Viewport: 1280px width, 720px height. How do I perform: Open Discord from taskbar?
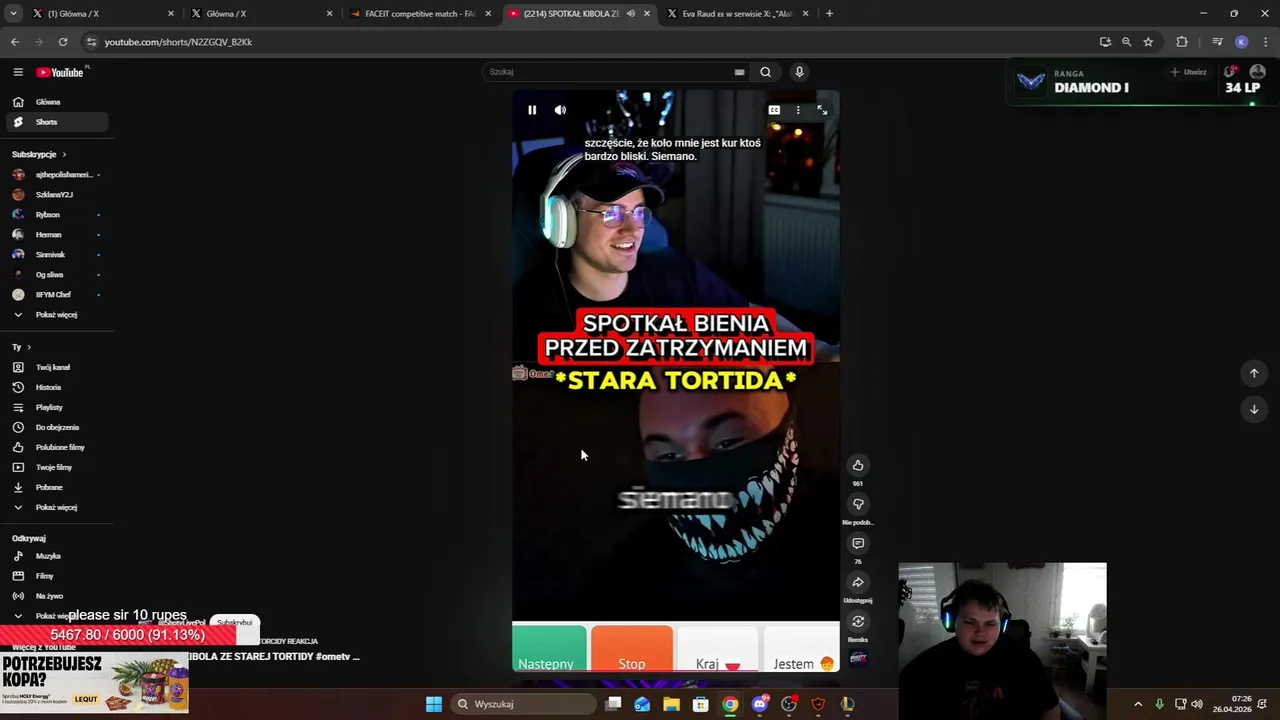(760, 704)
